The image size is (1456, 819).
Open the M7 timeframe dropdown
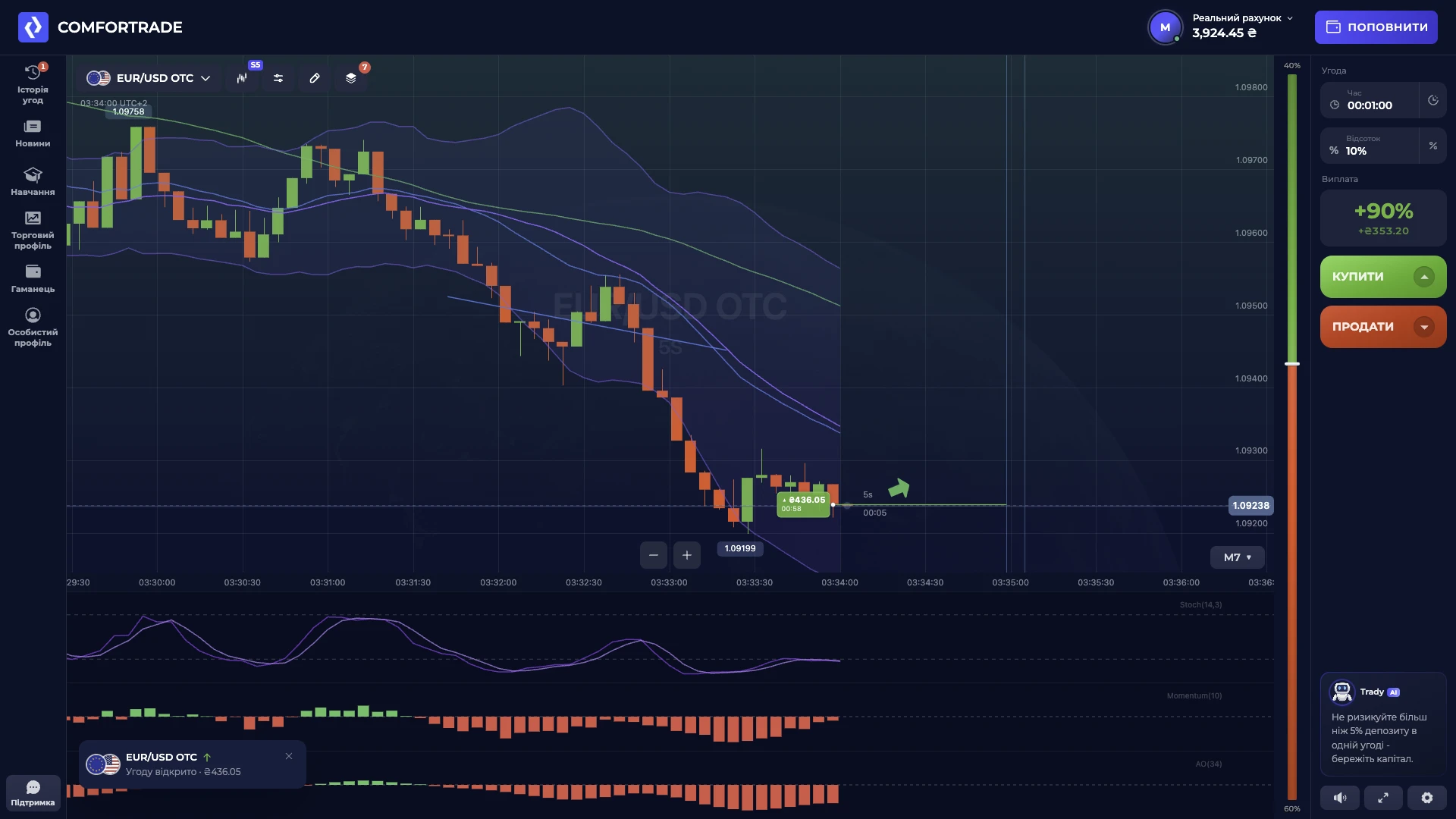coord(1237,557)
